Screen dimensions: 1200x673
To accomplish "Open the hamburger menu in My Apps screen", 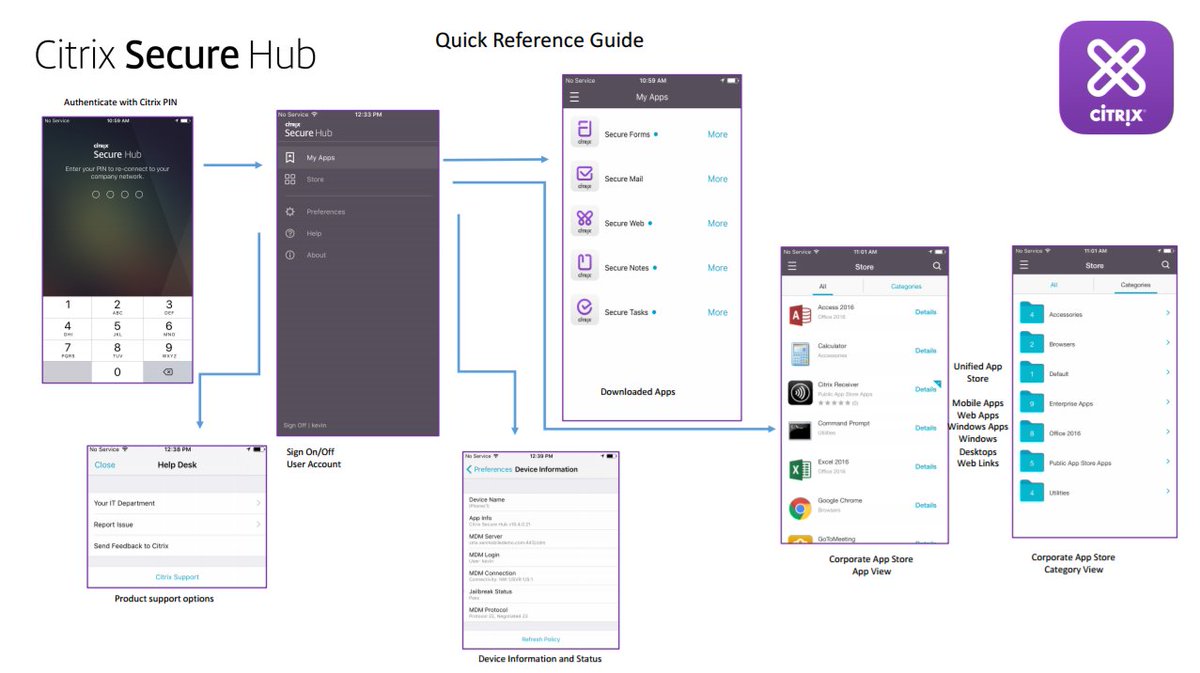I will (x=574, y=97).
